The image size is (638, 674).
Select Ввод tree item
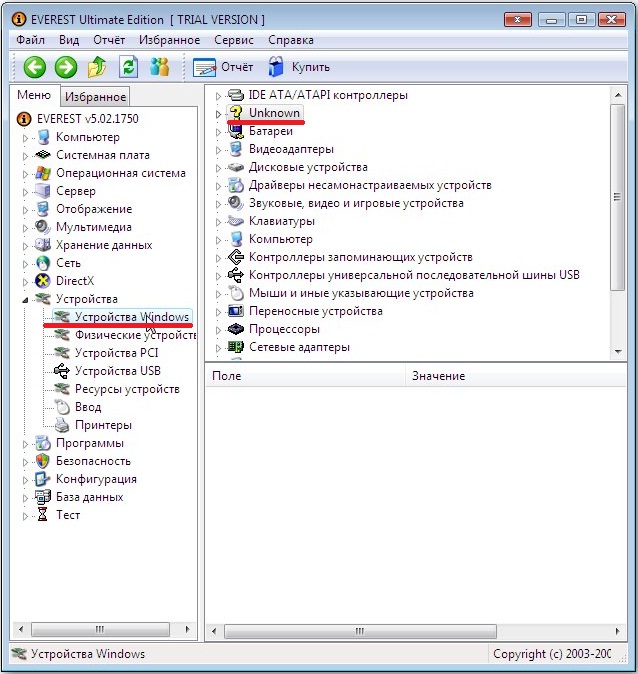[88, 407]
